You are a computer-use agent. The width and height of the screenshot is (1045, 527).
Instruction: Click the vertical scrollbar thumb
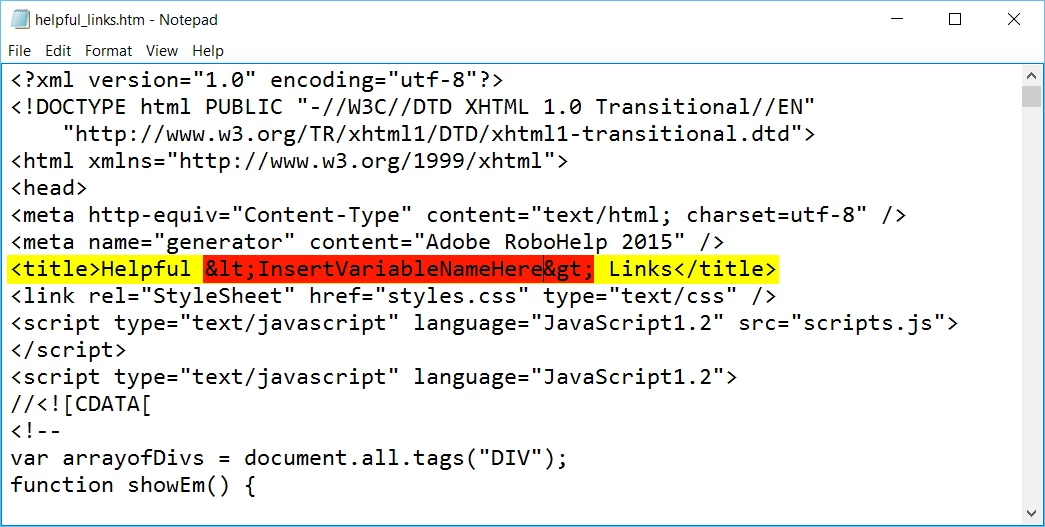coord(1032,97)
